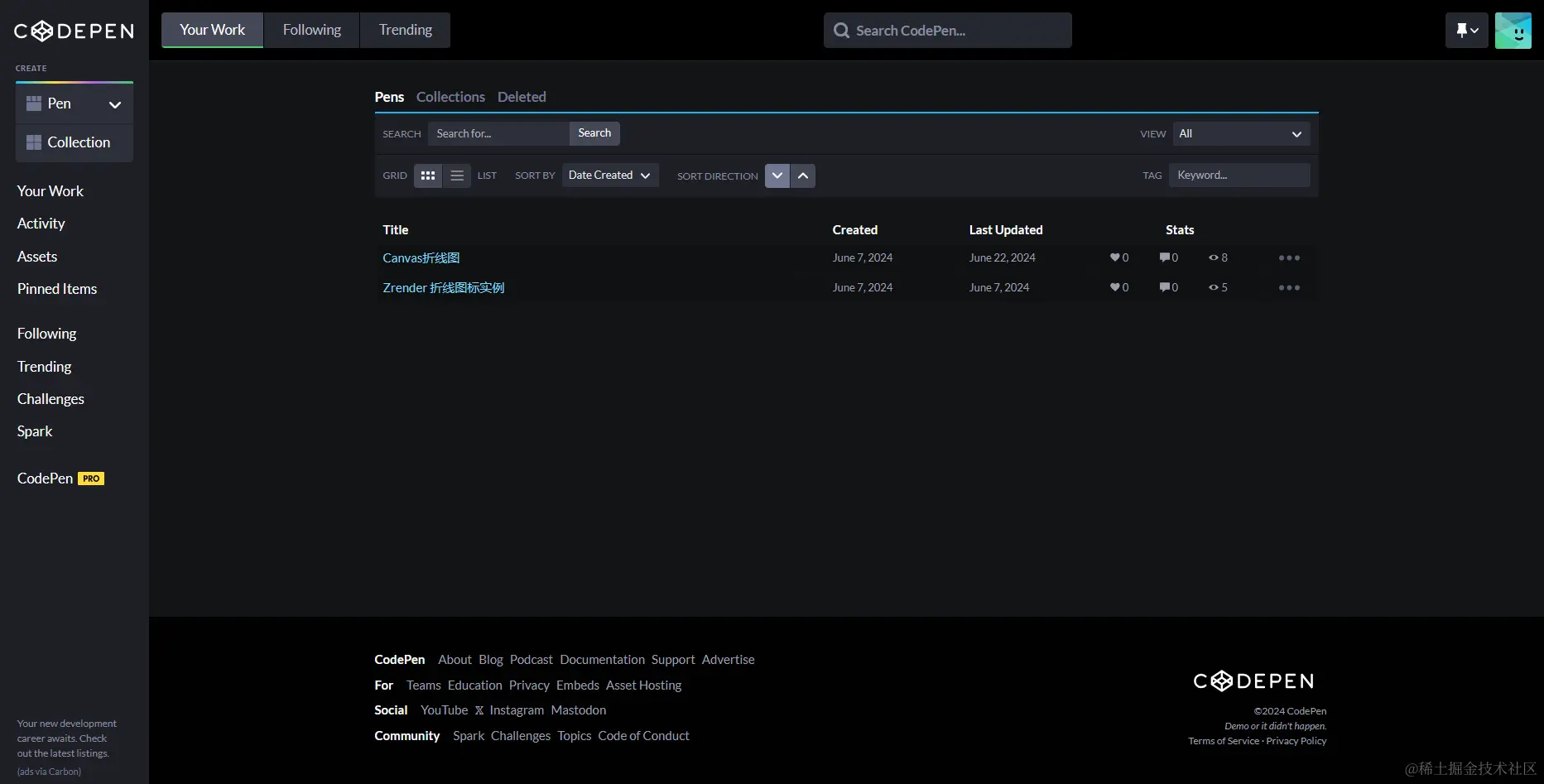Focus the Search for... input field
Image resolution: width=1544 pixels, height=784 pixels.
click(x=498, y=133)
